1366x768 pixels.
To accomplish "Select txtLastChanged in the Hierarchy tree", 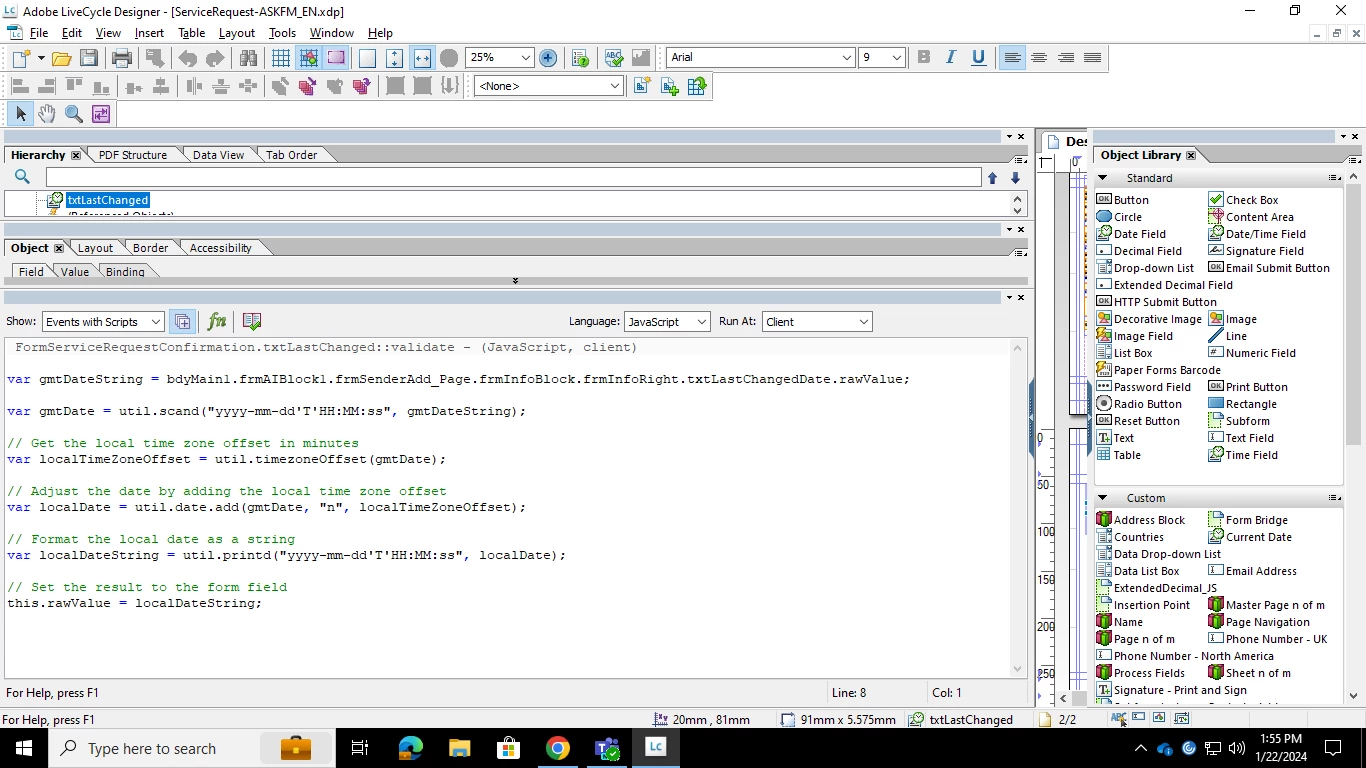I will 108,200.
